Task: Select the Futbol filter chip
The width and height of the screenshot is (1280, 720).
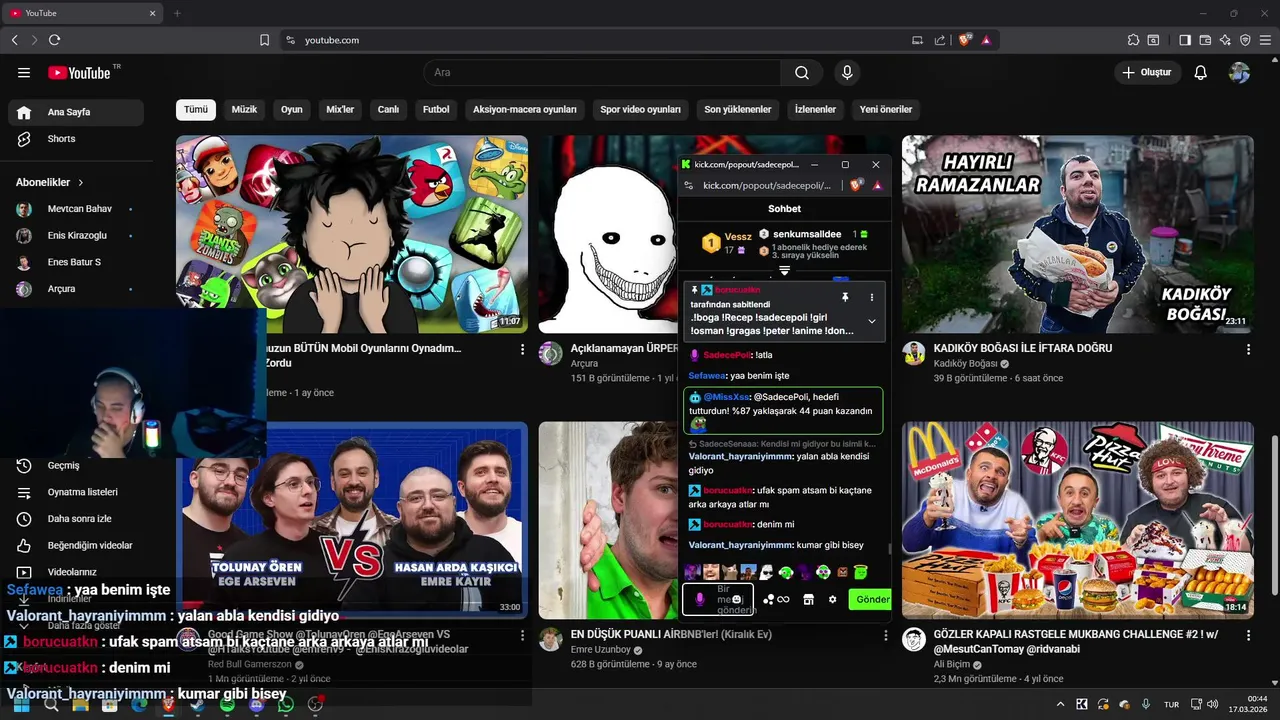Action: point(436,109)
